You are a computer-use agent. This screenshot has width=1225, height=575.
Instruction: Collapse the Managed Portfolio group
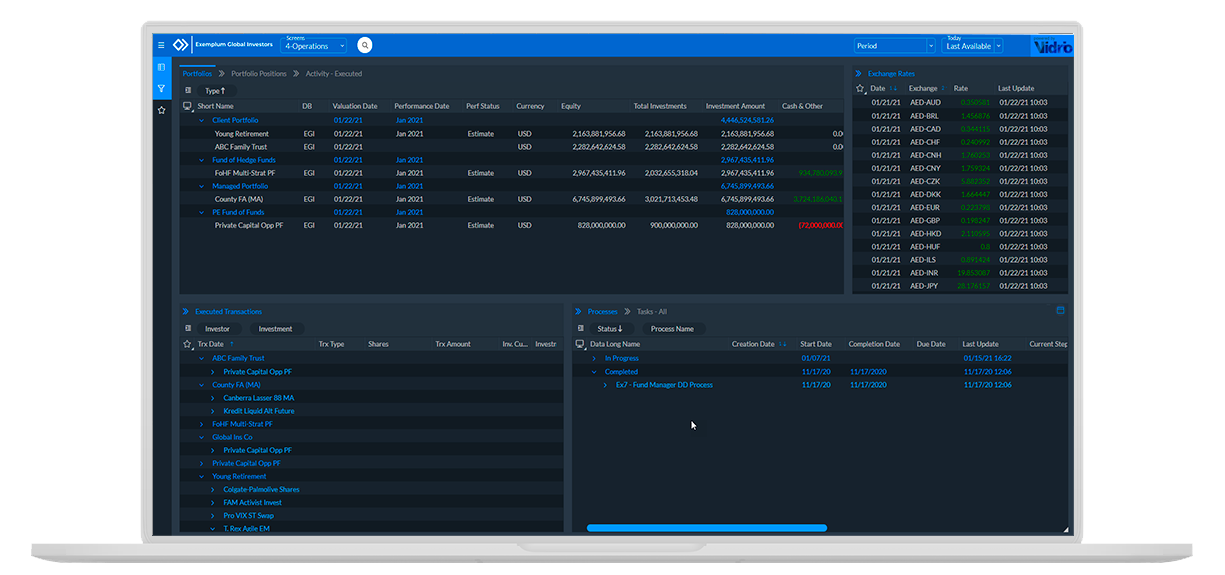pyautogui.click(x=200, y=186)
